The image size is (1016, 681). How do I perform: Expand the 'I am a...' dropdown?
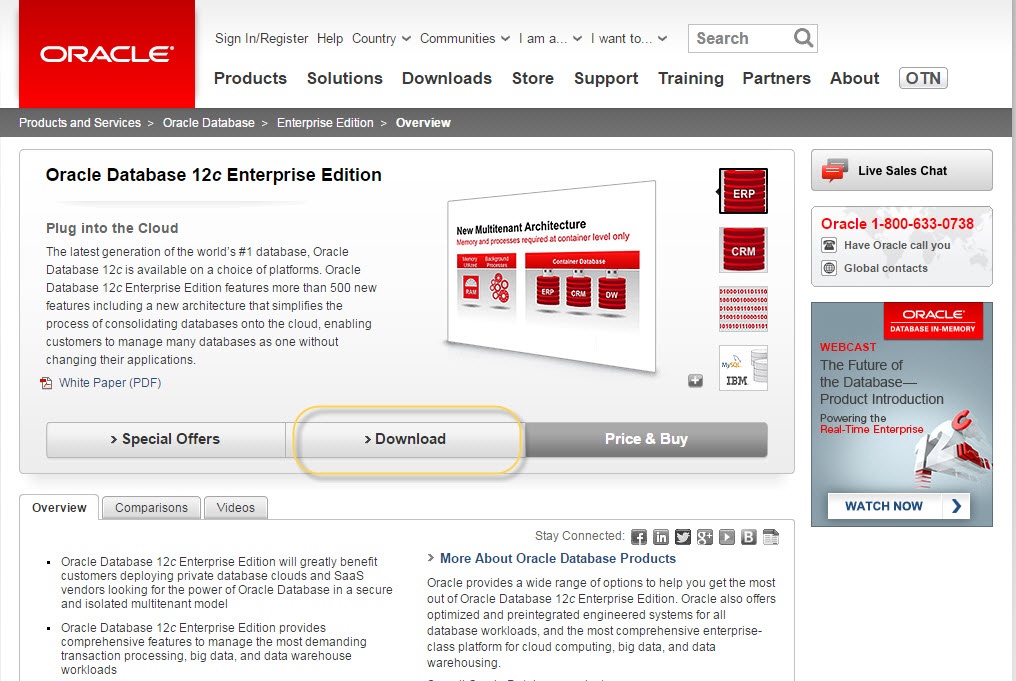click(x=550, y=39)
